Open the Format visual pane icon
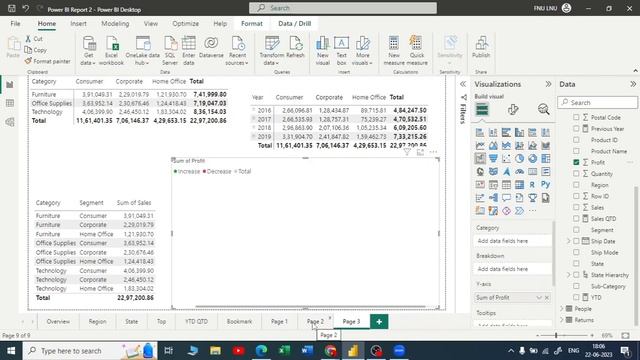 (513, 109)
